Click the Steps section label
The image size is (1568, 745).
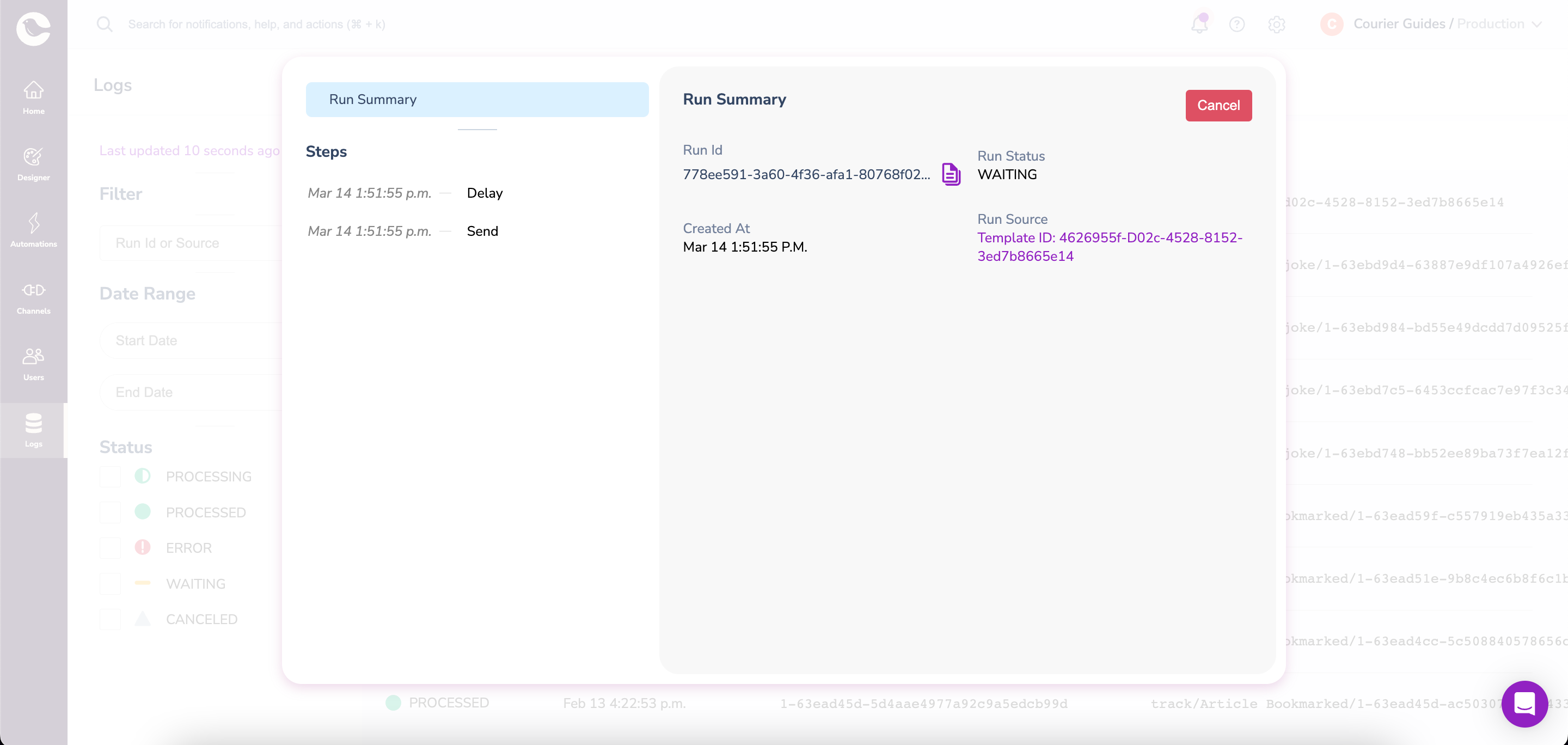pyautogui.click(x=326, y=151)
